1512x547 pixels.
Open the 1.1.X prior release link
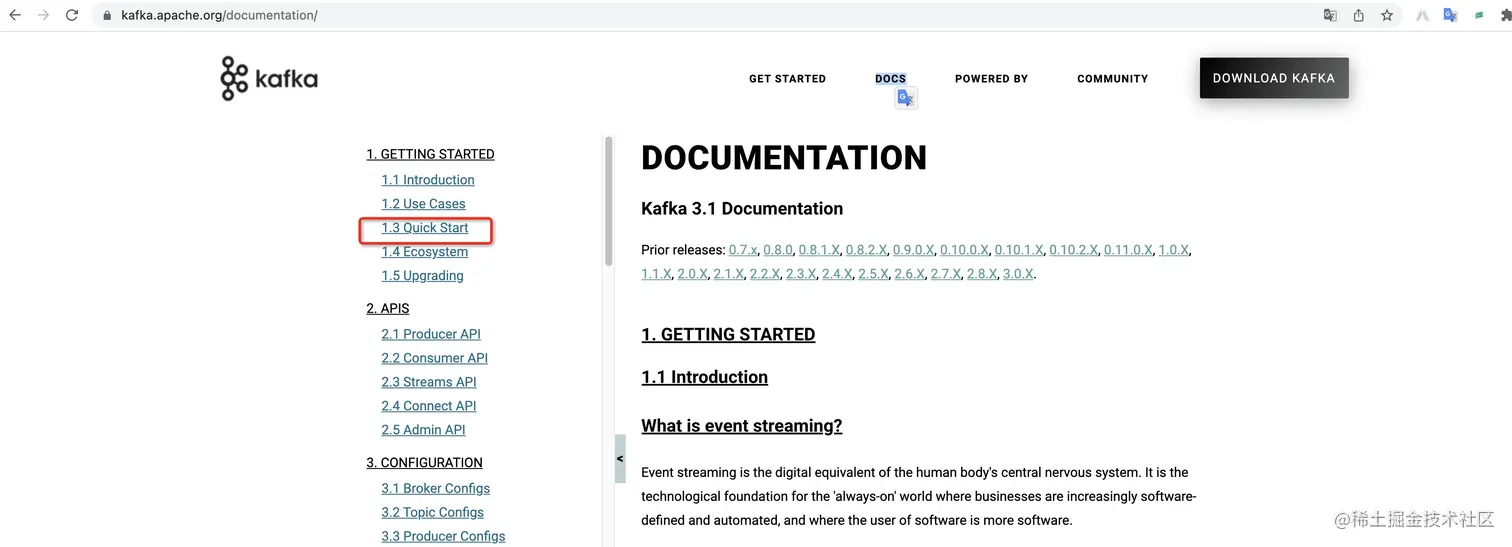(656, 274)
